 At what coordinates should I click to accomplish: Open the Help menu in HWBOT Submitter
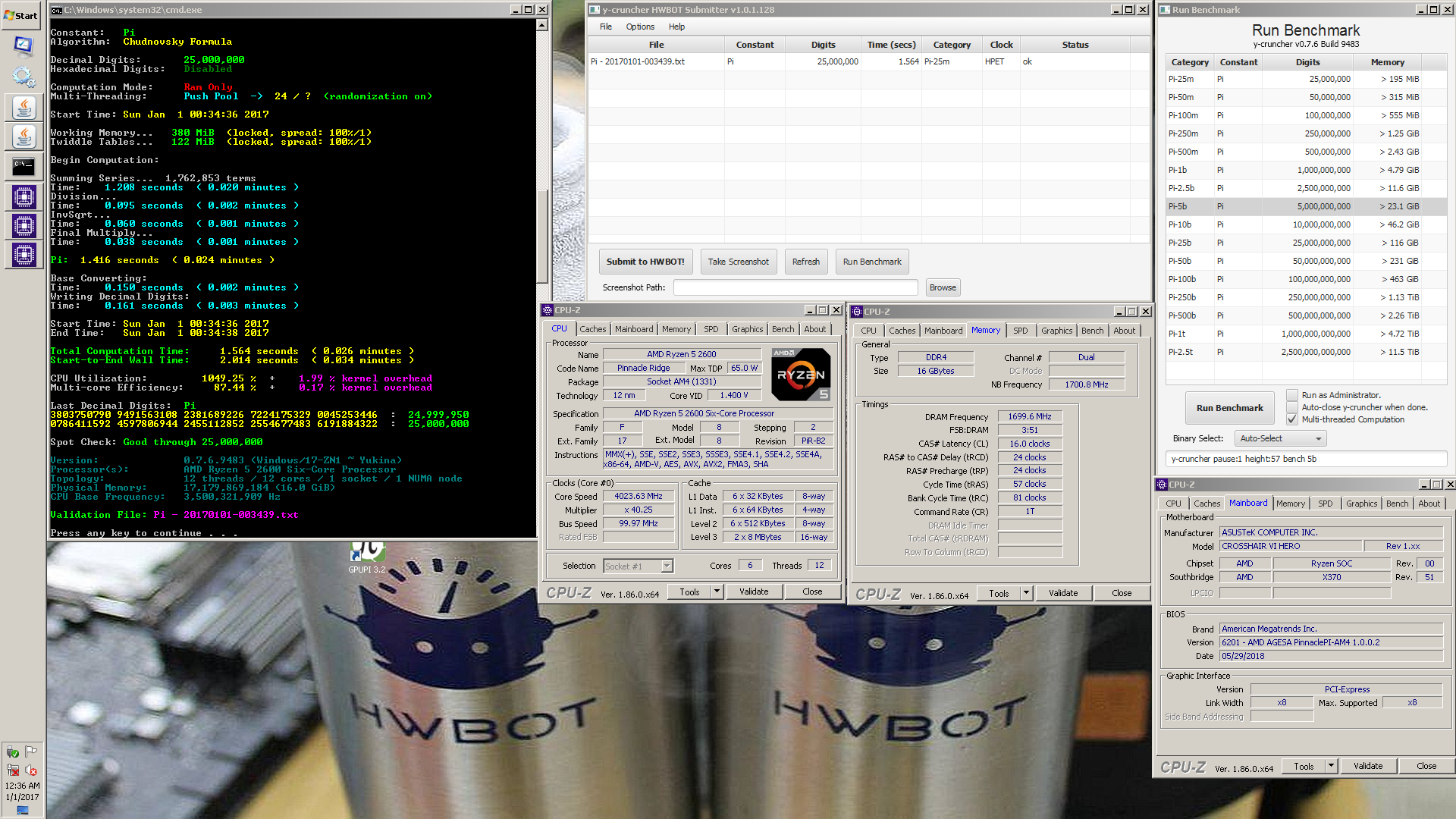[676, 27]
